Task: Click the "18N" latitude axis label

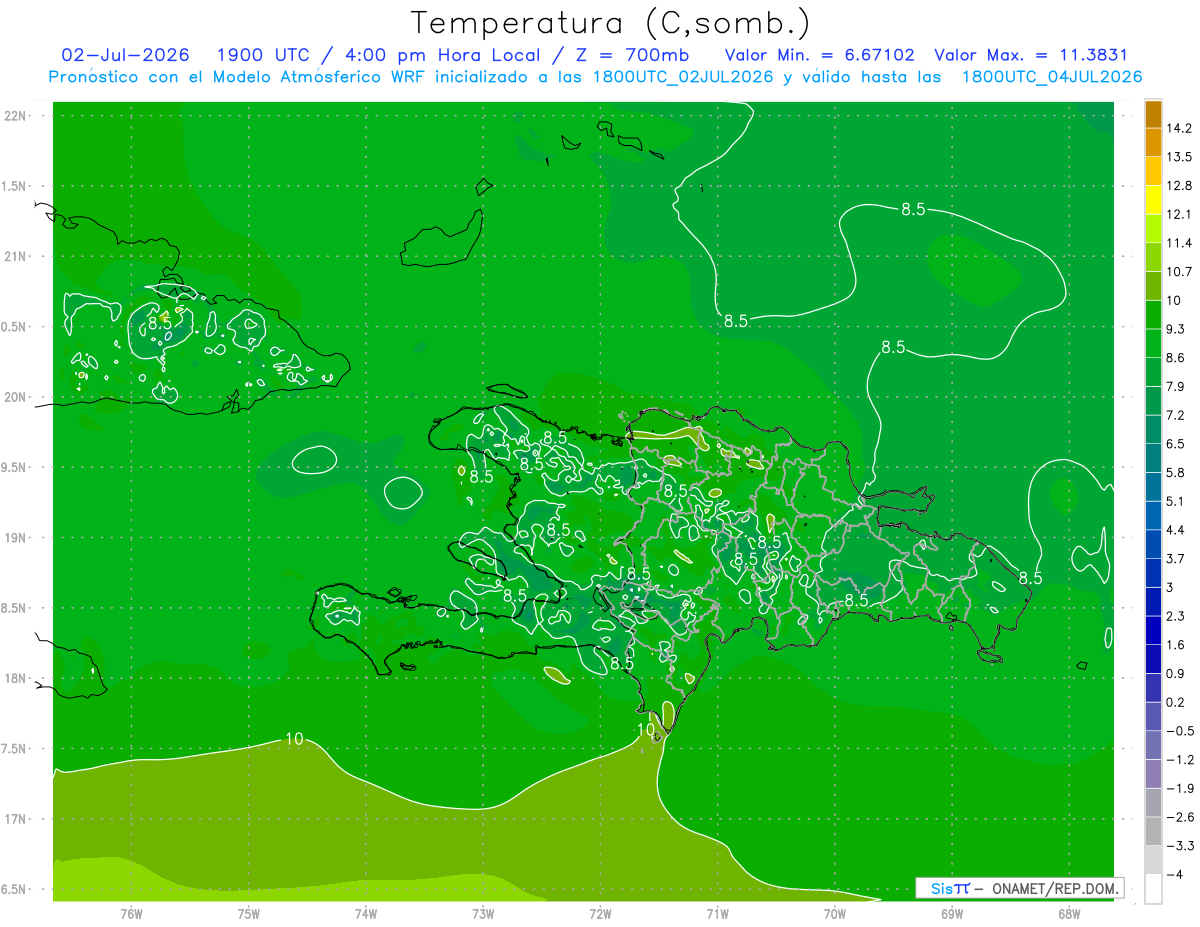Action: 15,678
